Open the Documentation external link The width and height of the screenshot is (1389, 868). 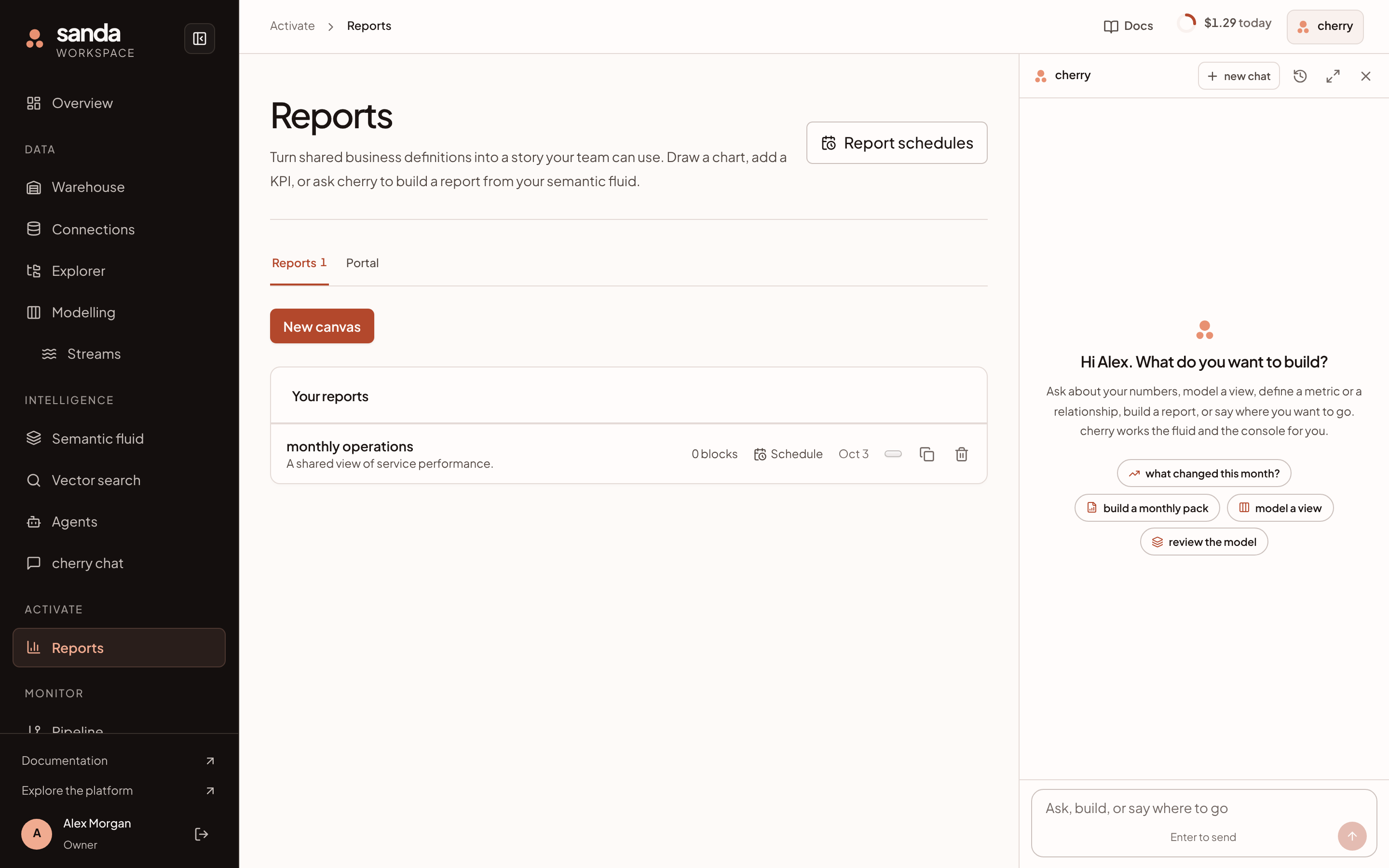(119, 760)
